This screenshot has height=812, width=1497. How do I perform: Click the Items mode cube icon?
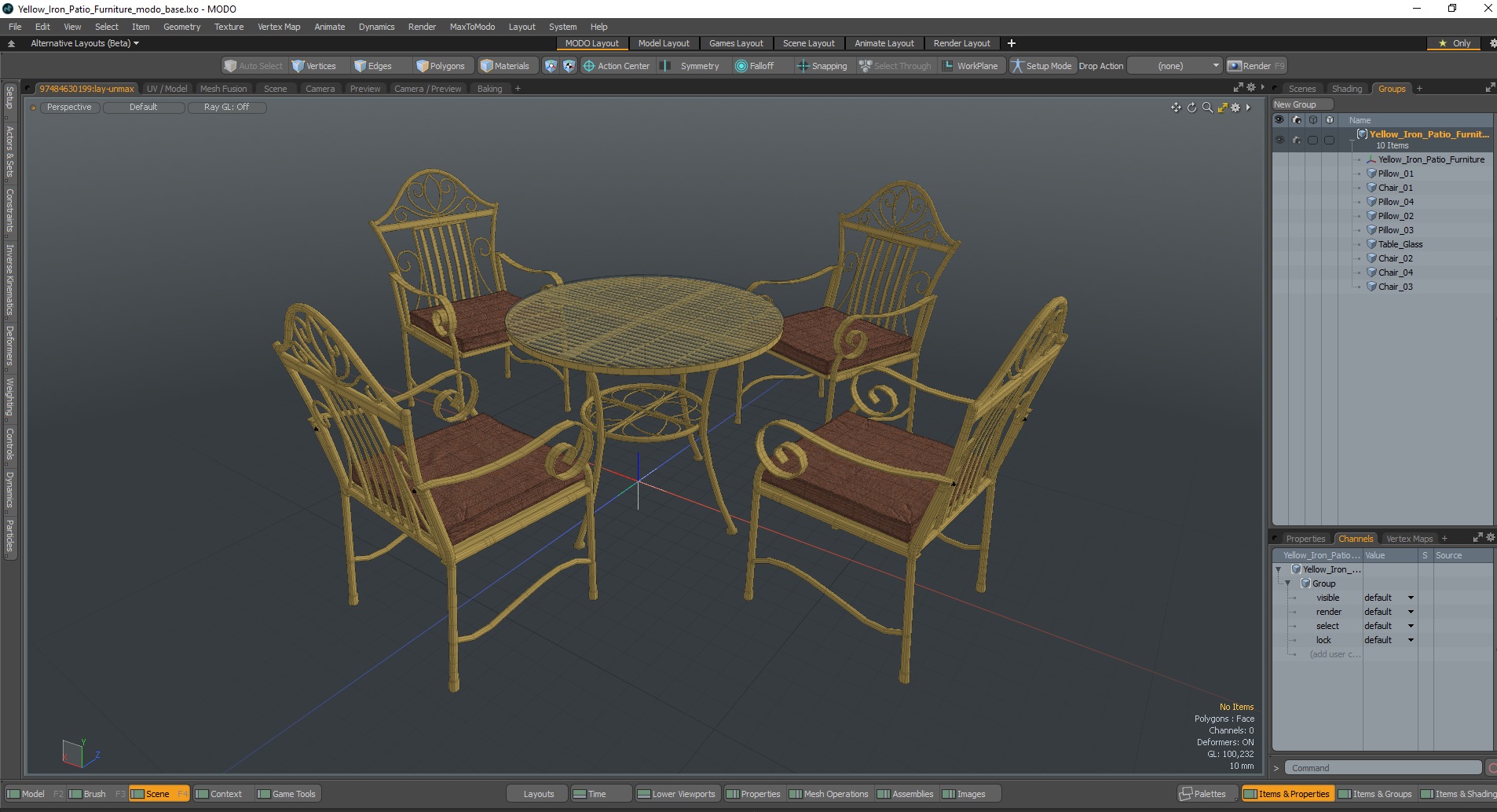pyautogui.click(x=551, y=66)
